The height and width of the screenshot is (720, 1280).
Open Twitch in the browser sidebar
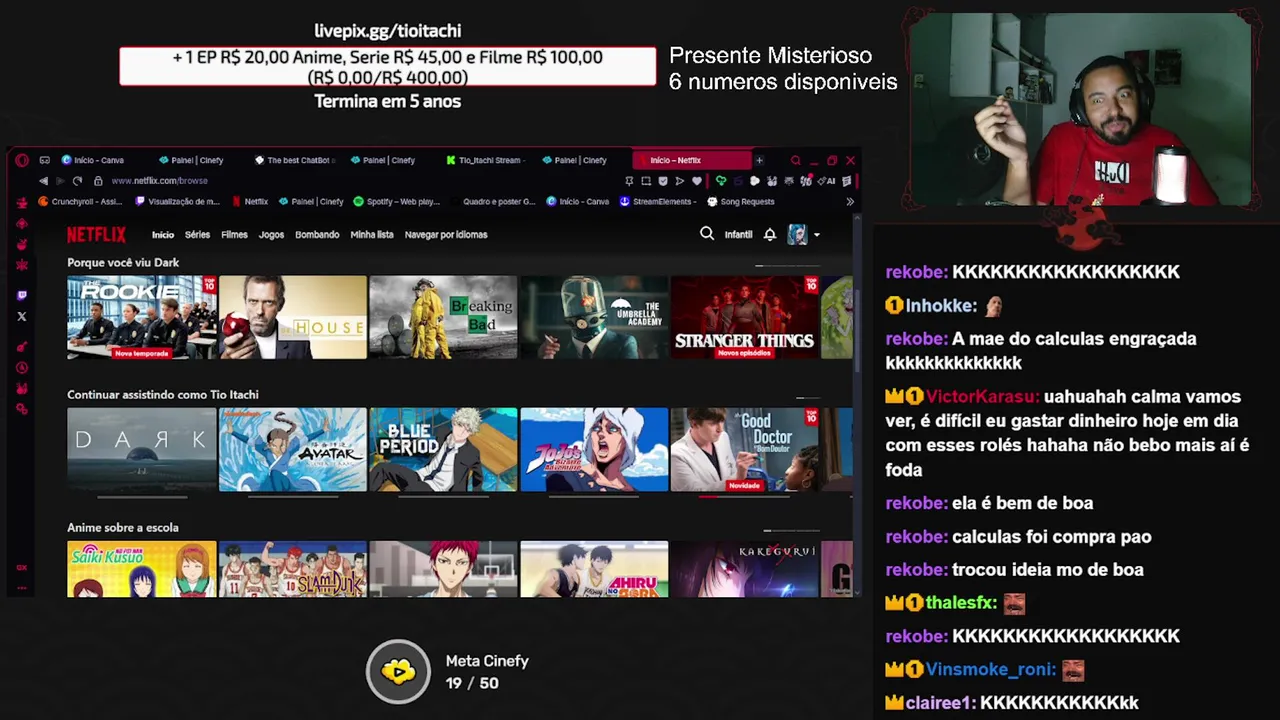pos(22,295)
